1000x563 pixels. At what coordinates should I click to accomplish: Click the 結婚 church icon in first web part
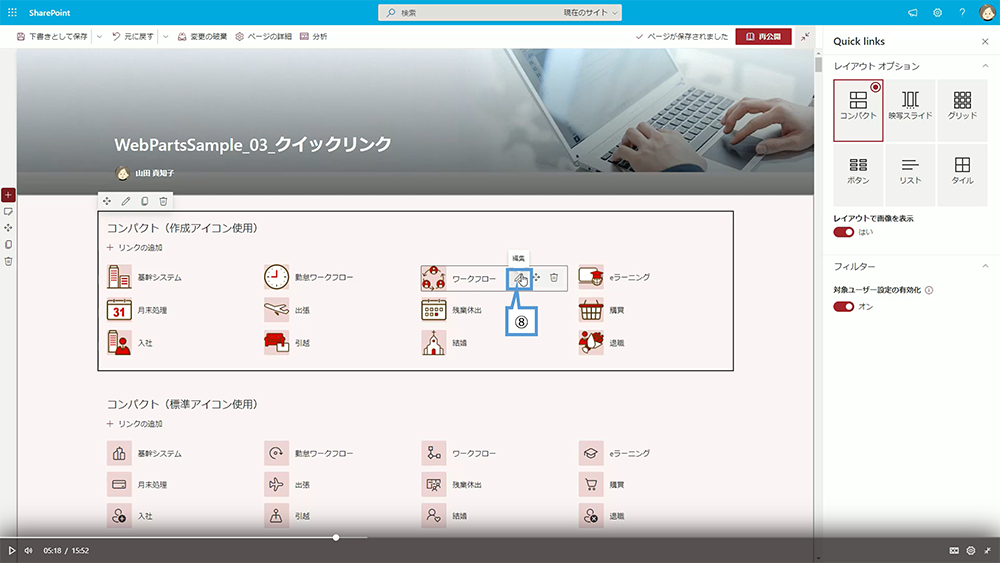(x=434, y=342)
